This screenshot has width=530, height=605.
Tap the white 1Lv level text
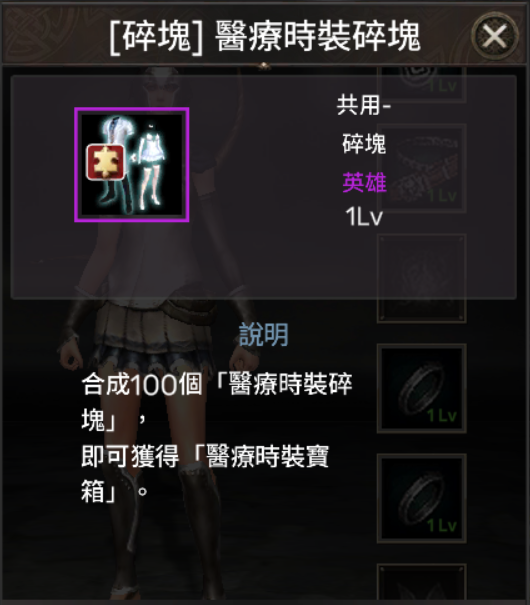pos(364,216)
